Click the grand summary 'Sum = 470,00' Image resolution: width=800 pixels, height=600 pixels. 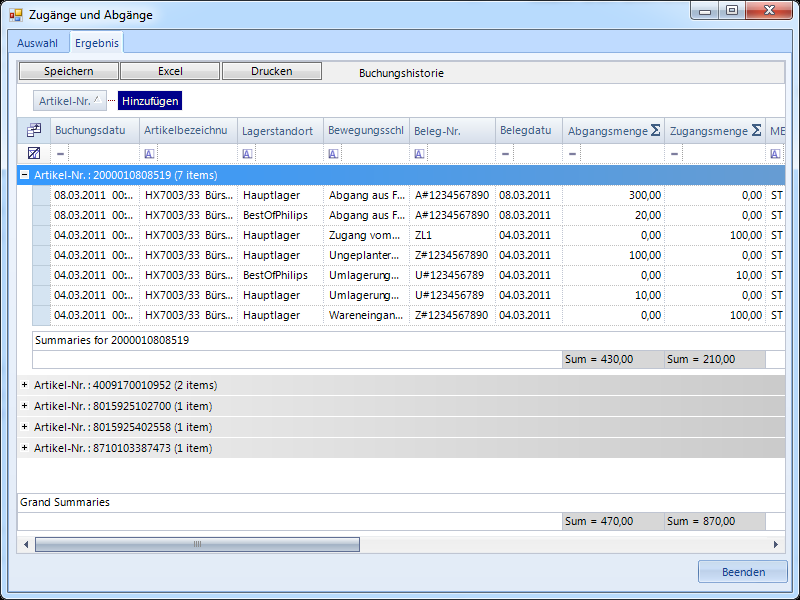pos(613,521)
